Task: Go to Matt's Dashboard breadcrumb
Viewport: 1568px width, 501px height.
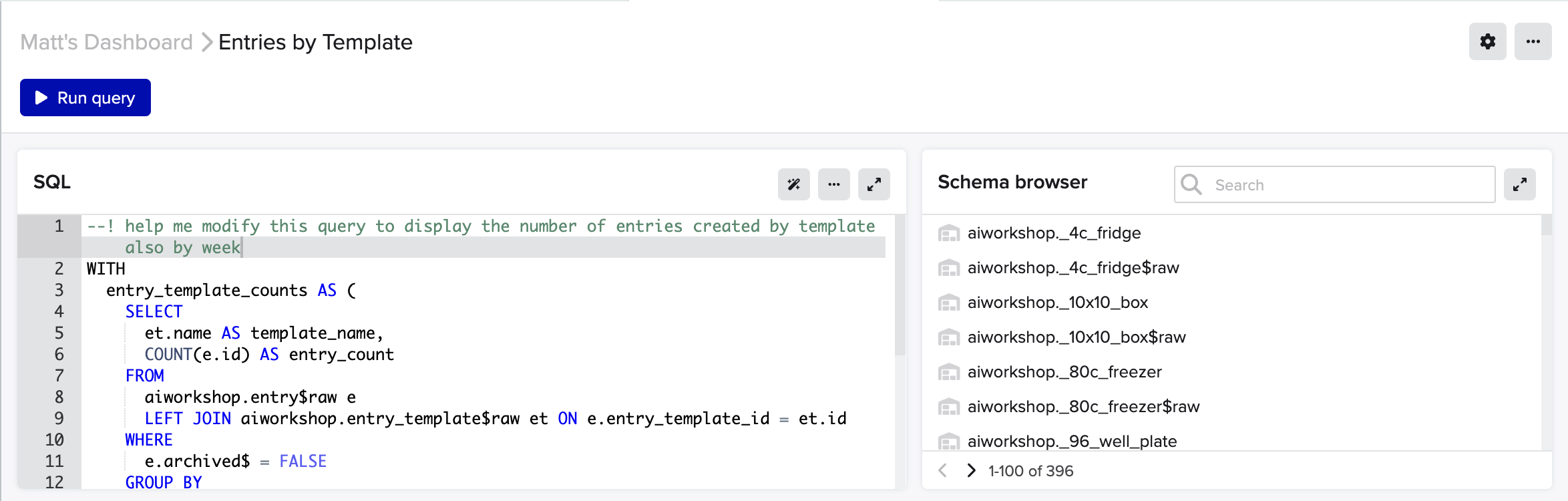Action: pyautogui.click(x=106, y=42)
